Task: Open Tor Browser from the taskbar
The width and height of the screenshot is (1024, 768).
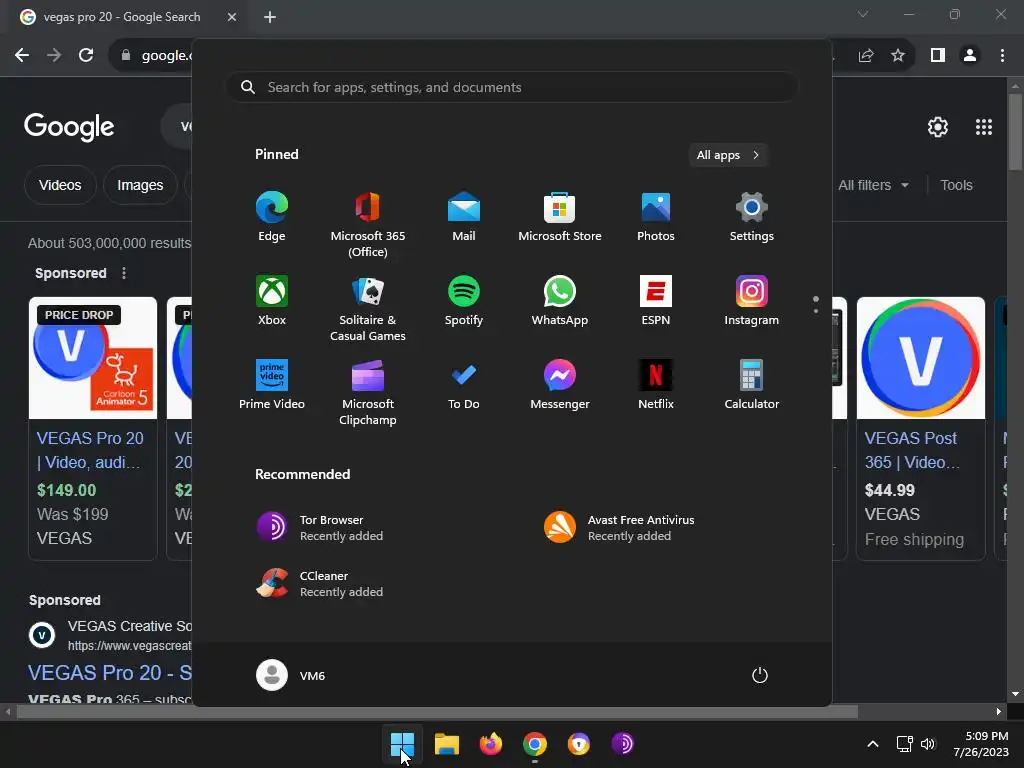Action: pos(622,744)
